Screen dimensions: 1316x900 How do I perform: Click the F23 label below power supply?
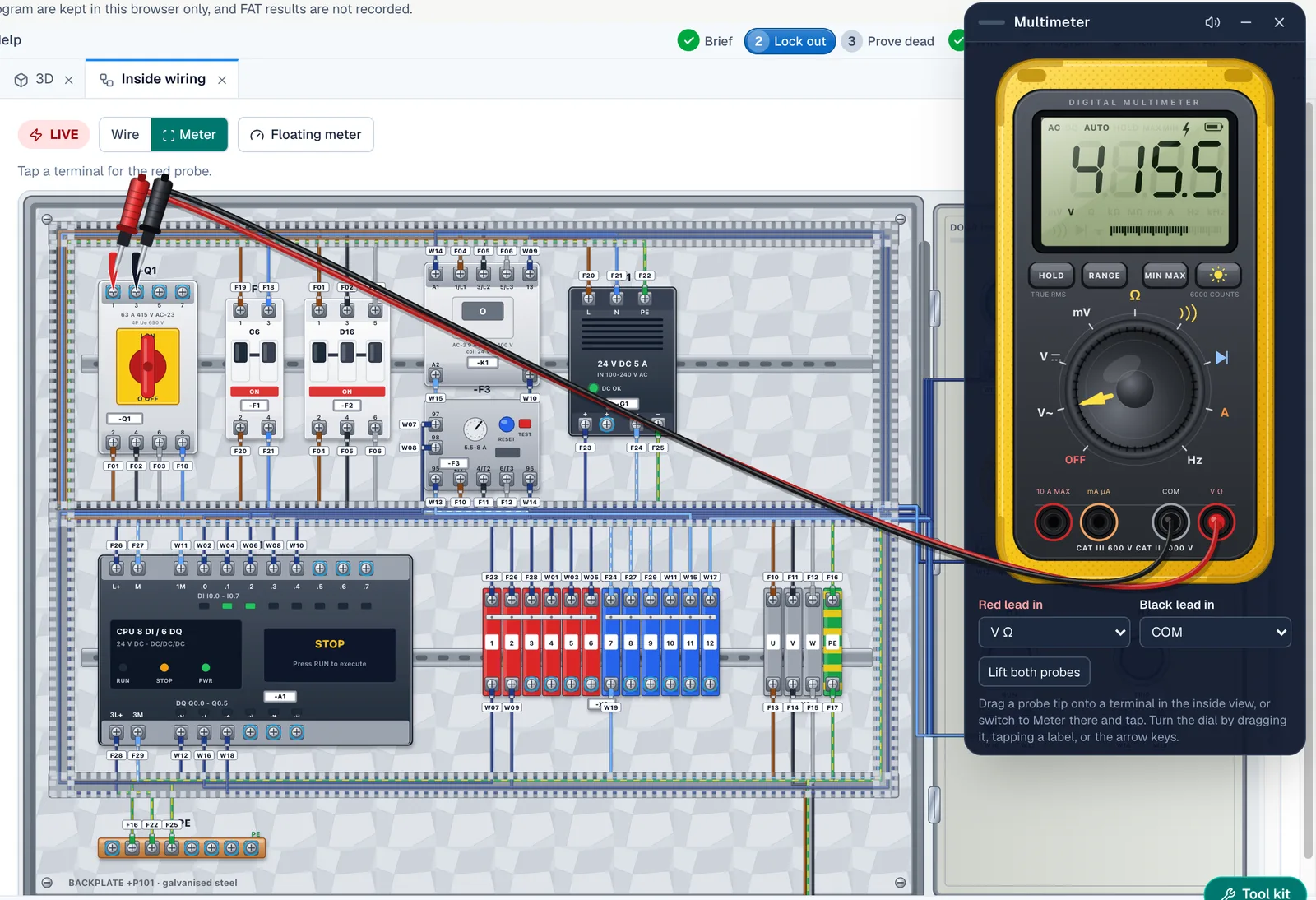pos(585,448)
